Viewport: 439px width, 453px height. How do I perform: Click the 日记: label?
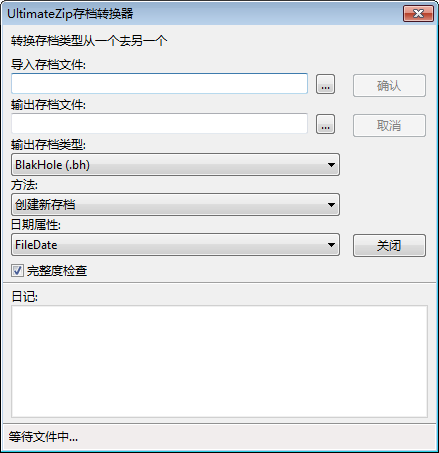(24, 296)
